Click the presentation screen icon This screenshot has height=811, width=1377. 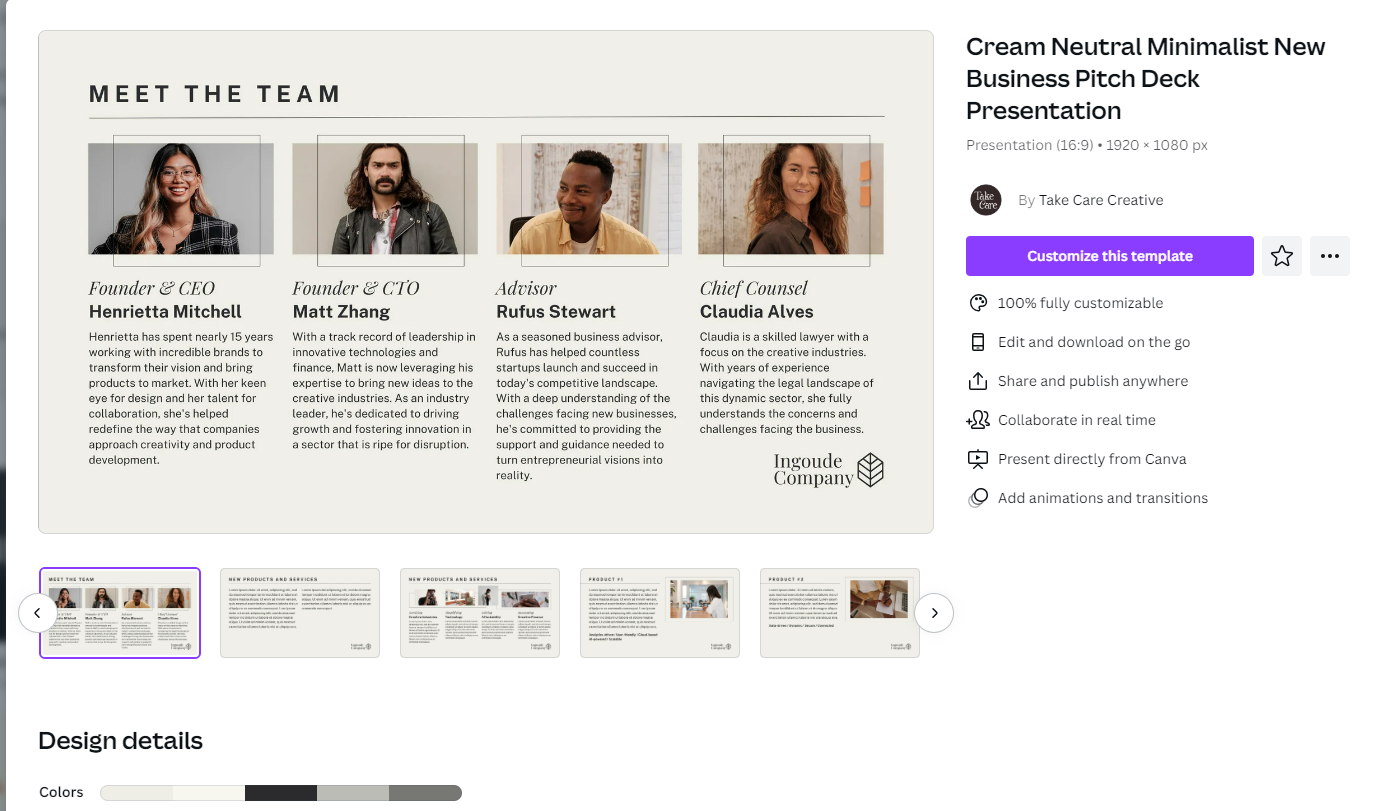click(978, 459)
